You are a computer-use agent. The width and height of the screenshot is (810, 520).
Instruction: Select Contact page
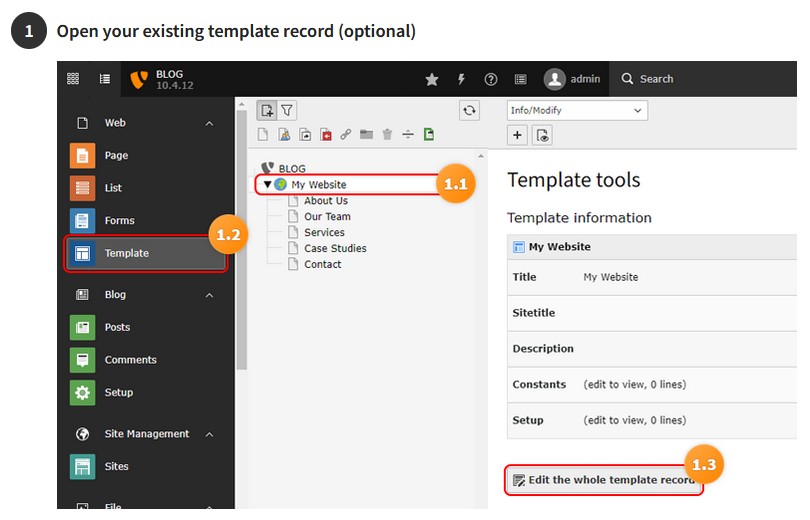(x=322, y=264)
